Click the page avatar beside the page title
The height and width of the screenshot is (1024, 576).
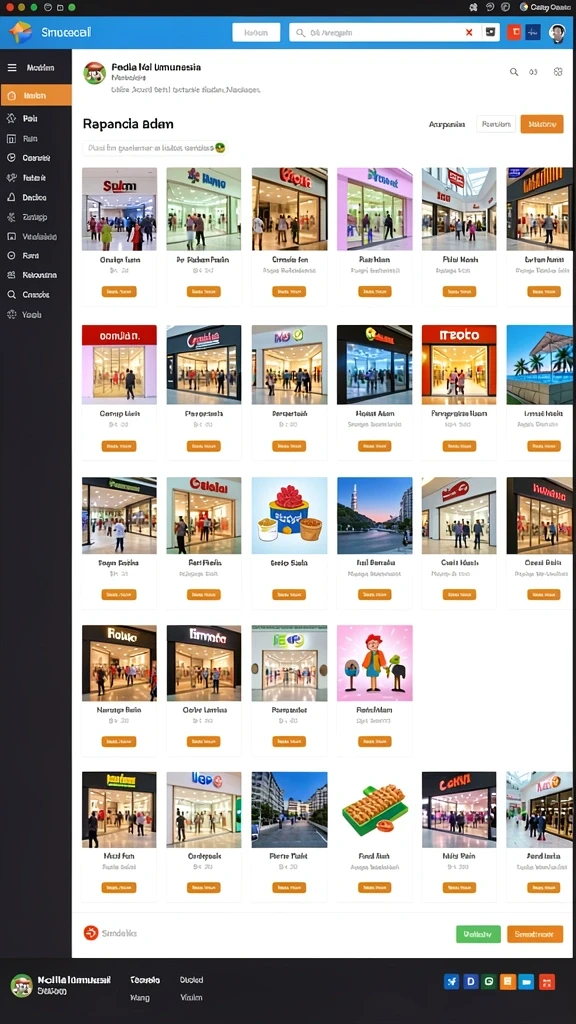pyautogui.click(x=95, y=73)
